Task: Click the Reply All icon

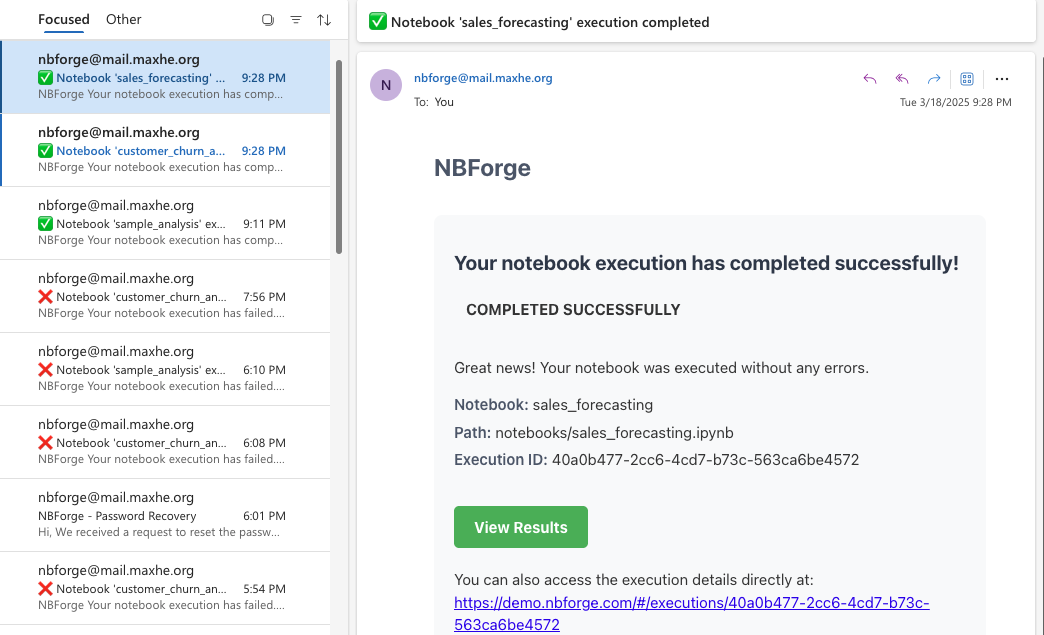Action: coord(901,79)
